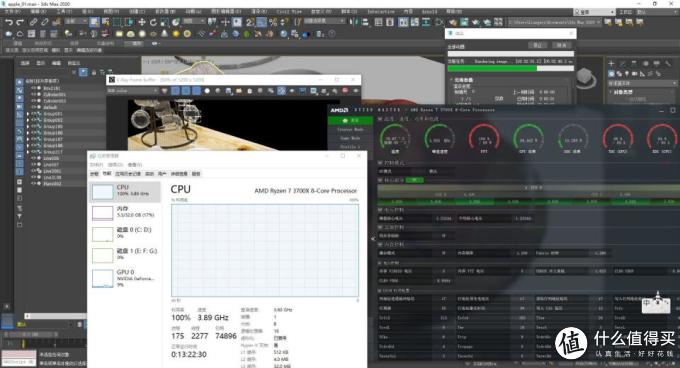Click the search field in 3ds Max title area
680x368 pixels.
[x=594, y=12]
